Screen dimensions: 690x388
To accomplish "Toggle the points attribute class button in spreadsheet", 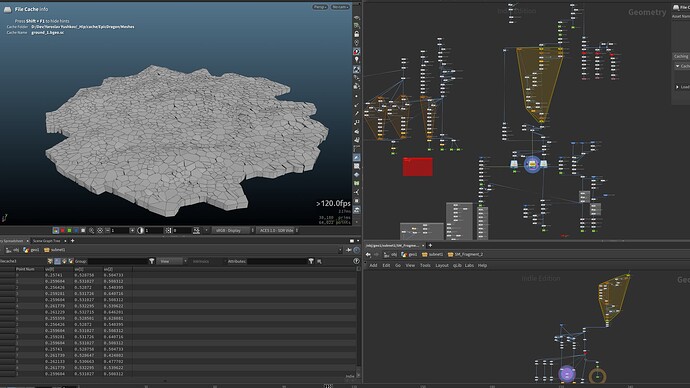I will point(57,261).
